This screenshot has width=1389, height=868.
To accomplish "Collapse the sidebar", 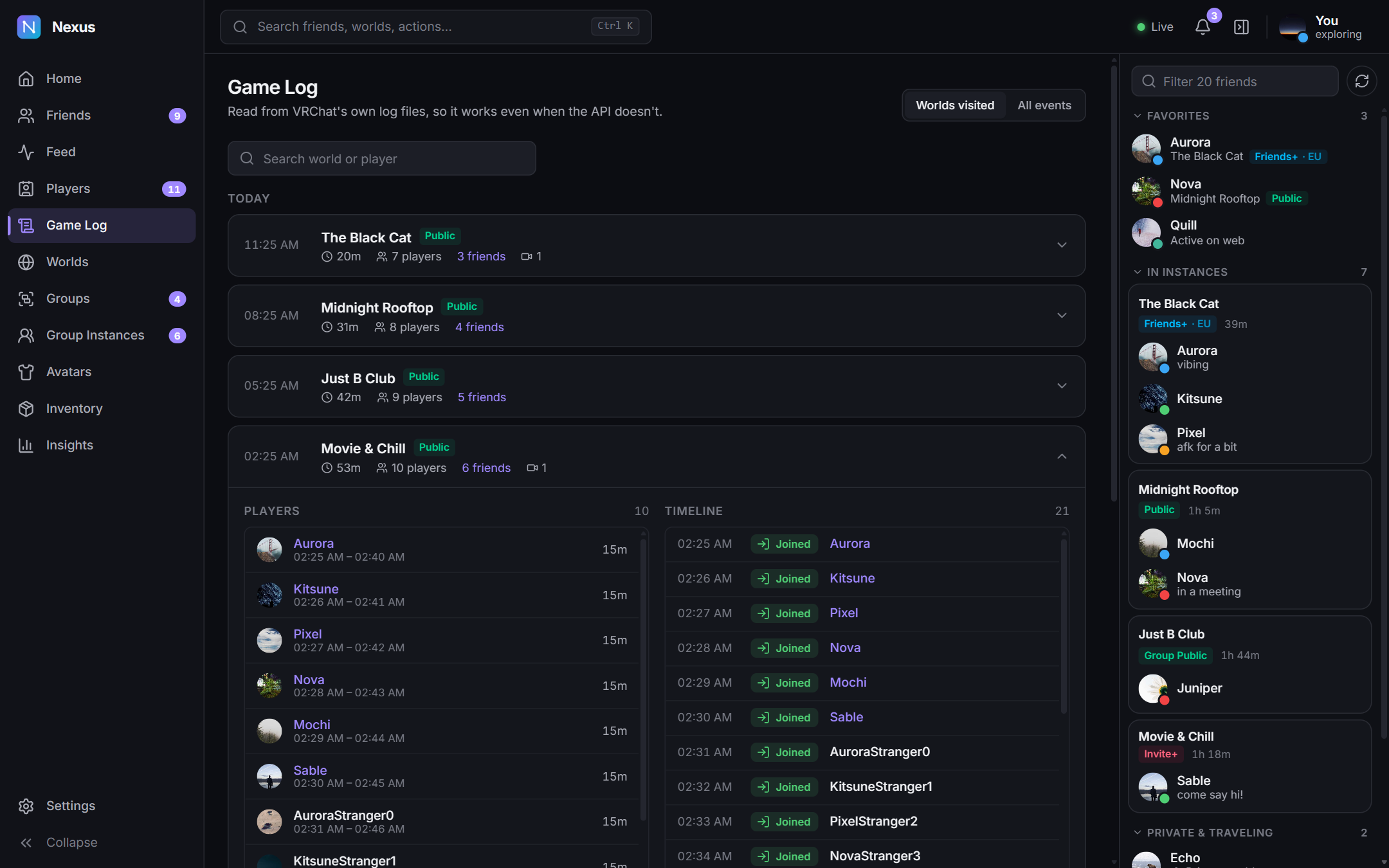I will coord(102,842).
